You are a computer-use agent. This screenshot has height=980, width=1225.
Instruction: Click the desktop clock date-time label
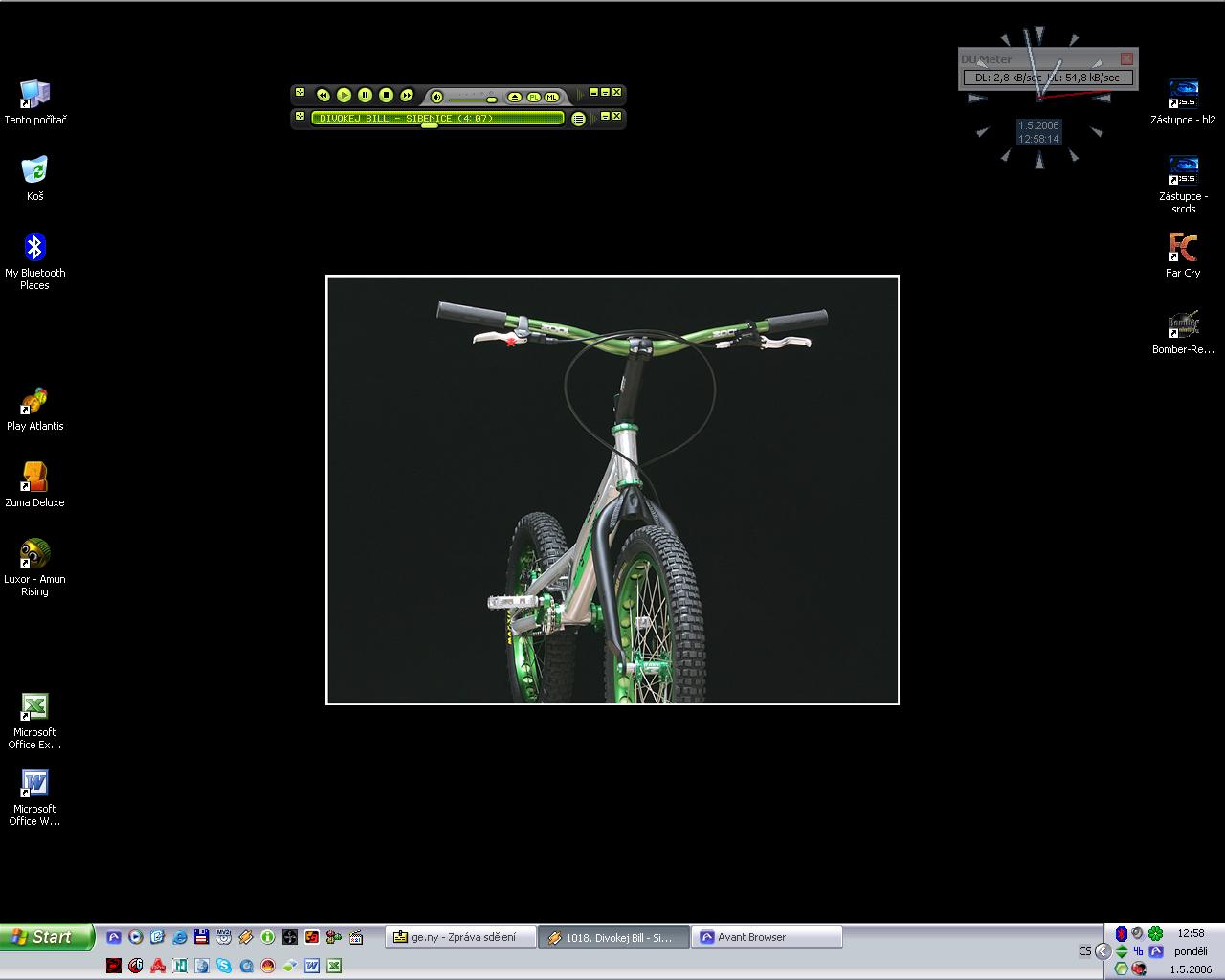coord(1038,132)
